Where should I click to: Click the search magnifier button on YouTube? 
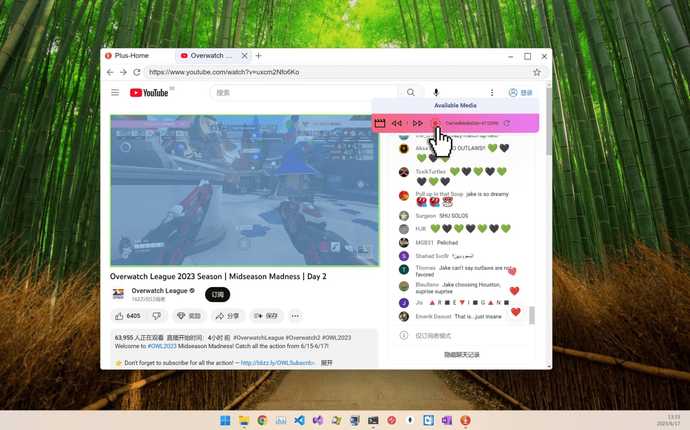click(410, 93)
